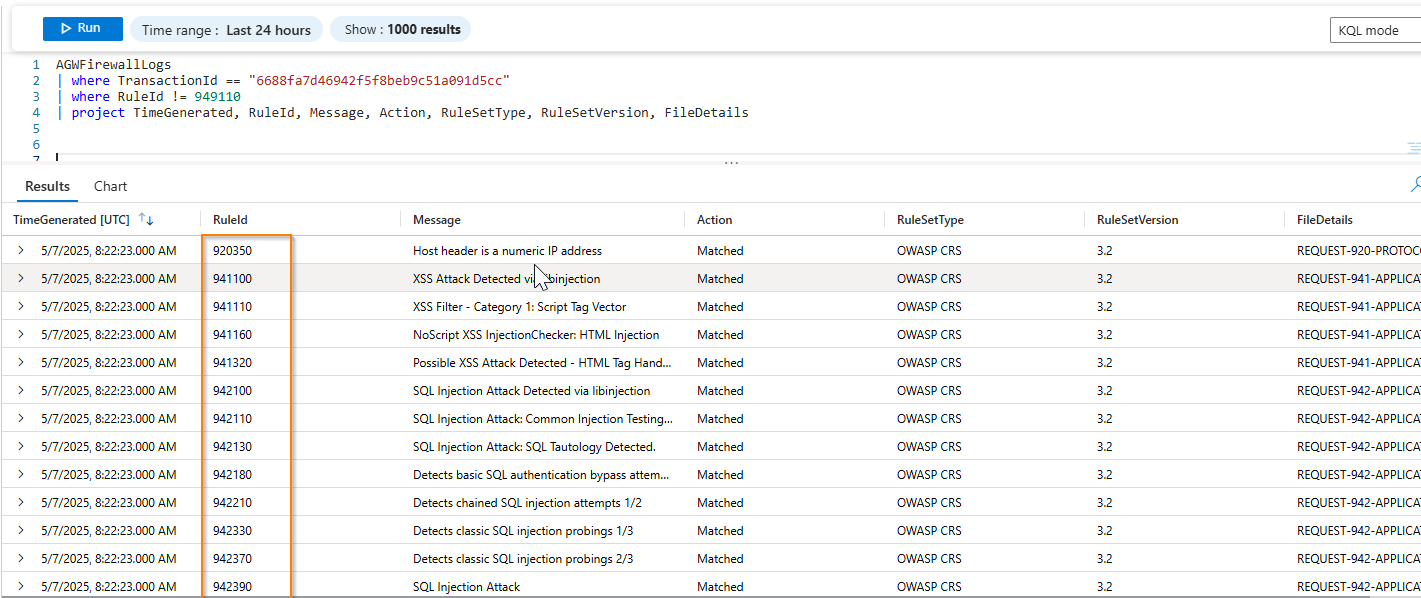Click the Action column header

coord(714,220)
